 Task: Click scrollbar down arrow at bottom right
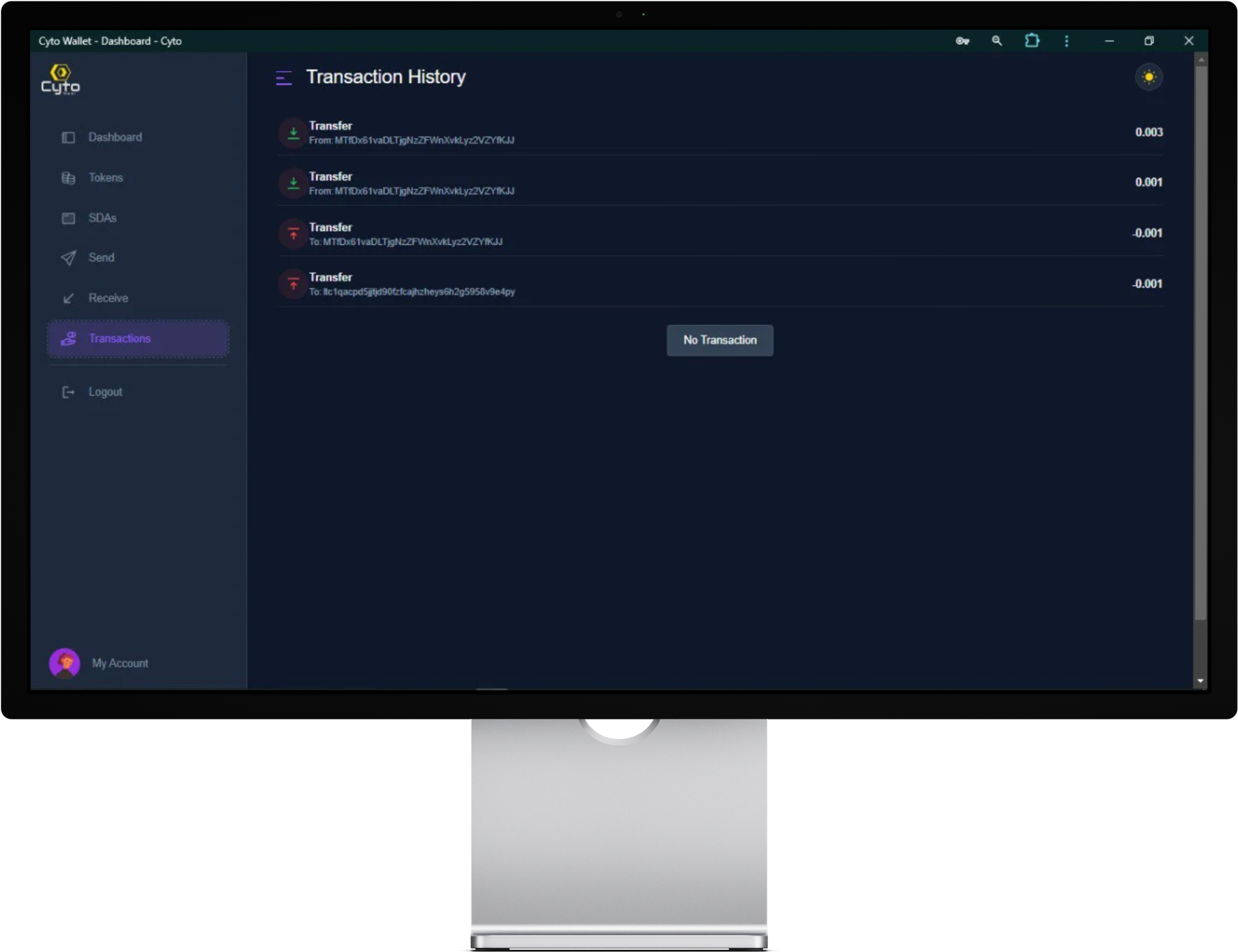[1200, 681]
